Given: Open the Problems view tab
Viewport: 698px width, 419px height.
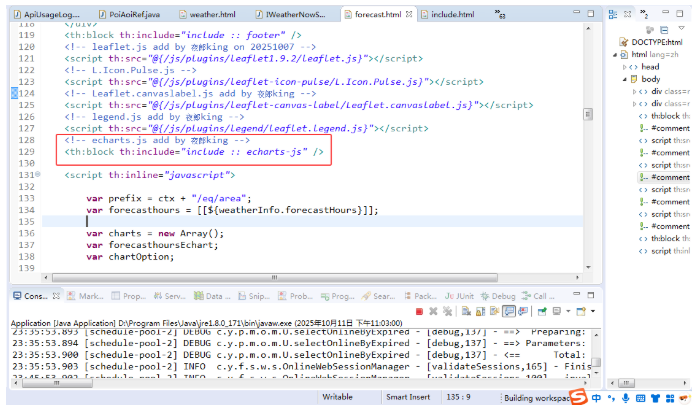Looking at the screenshot, I should (295, 296).
